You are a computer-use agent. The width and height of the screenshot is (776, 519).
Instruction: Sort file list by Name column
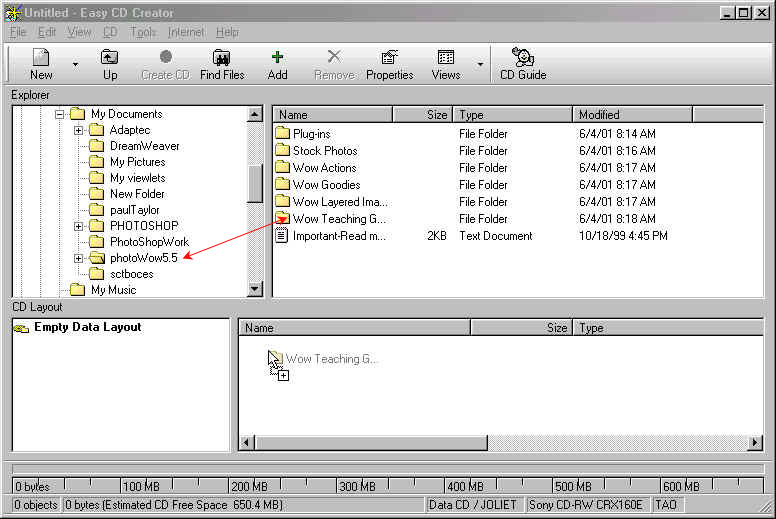(x=333, y=115)
